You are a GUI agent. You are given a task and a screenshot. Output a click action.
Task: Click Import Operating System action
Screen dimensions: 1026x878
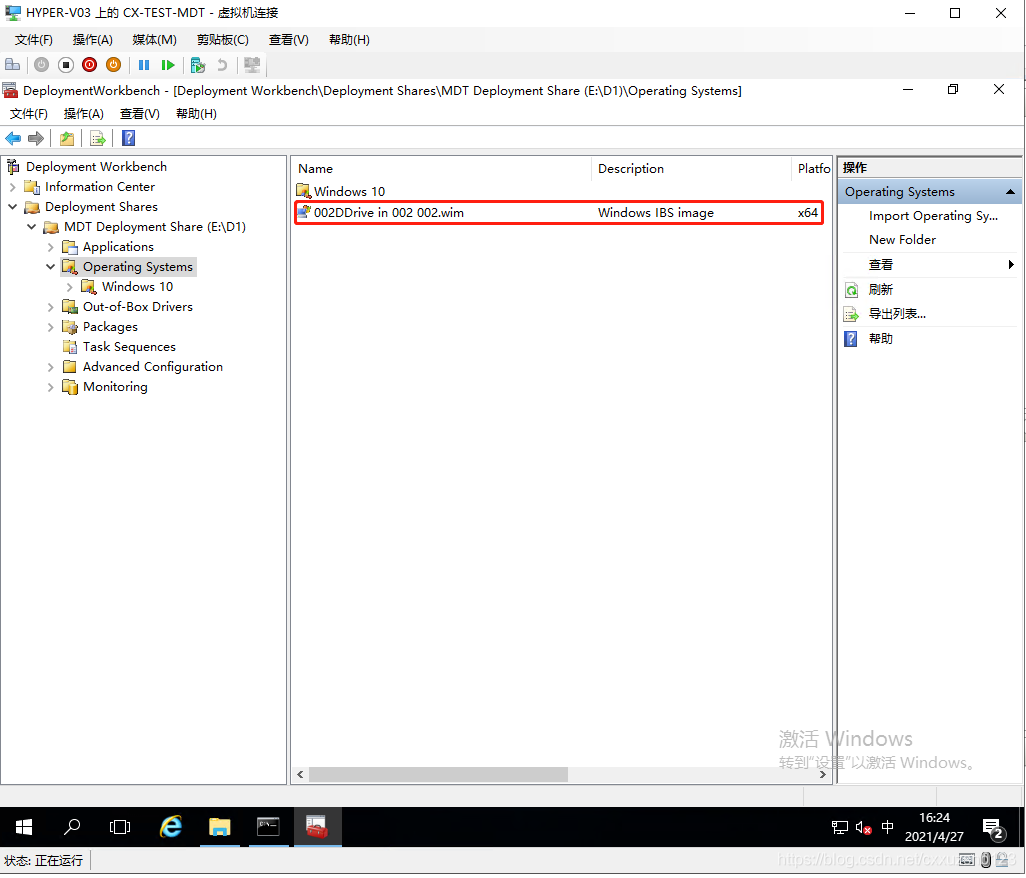(x=932, y=216)
